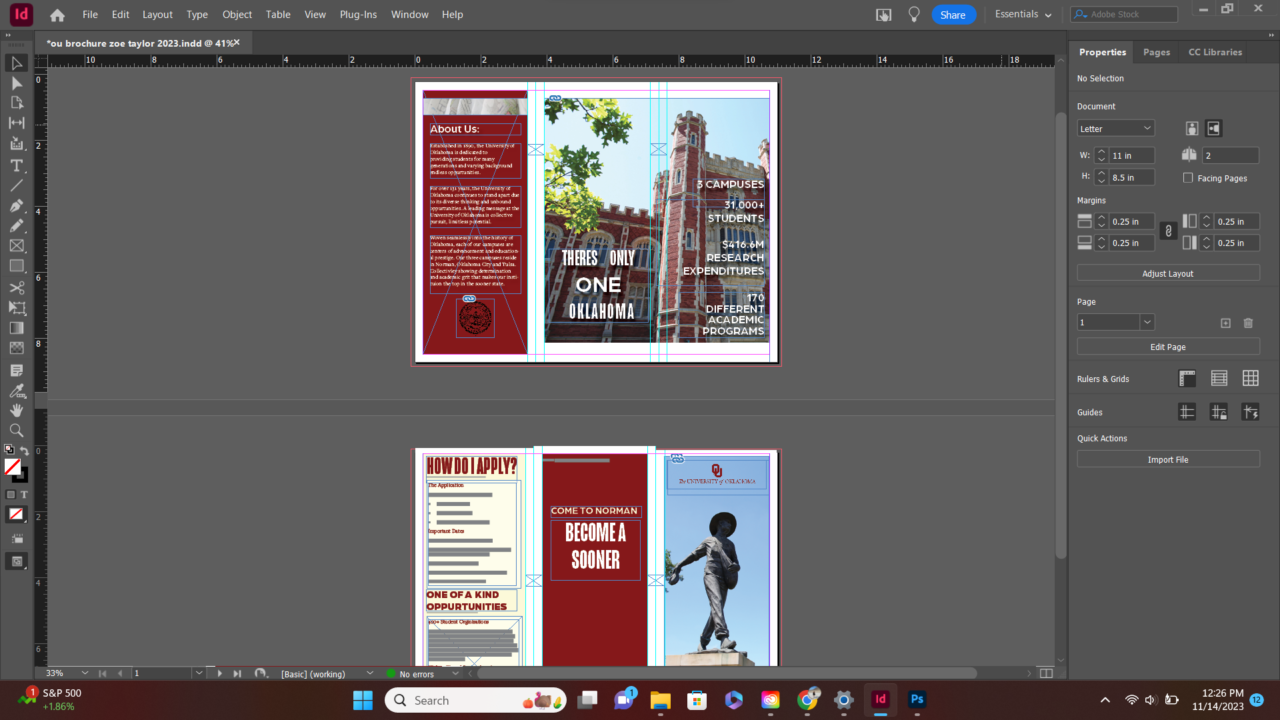Open Photoshop from the taskbar

coord(916,700)
